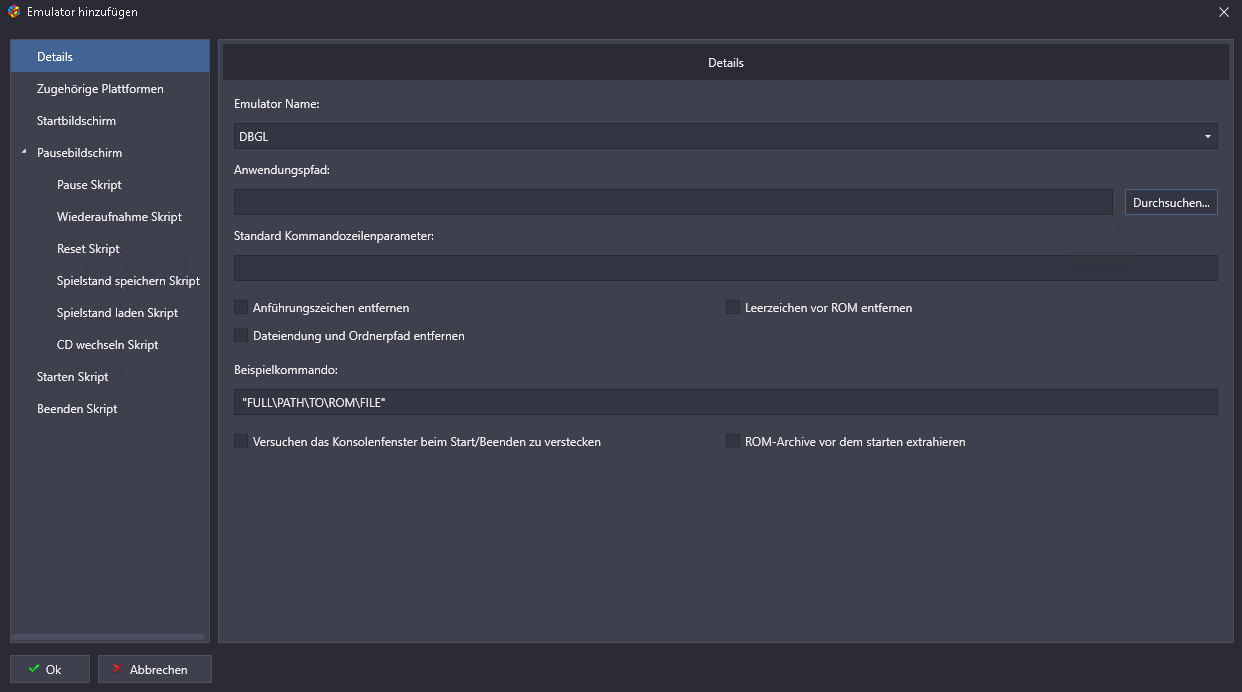Select Zugehörige Plattformen in sidebar
This screenshot has width=1242, height=692.
click(100, 89)
